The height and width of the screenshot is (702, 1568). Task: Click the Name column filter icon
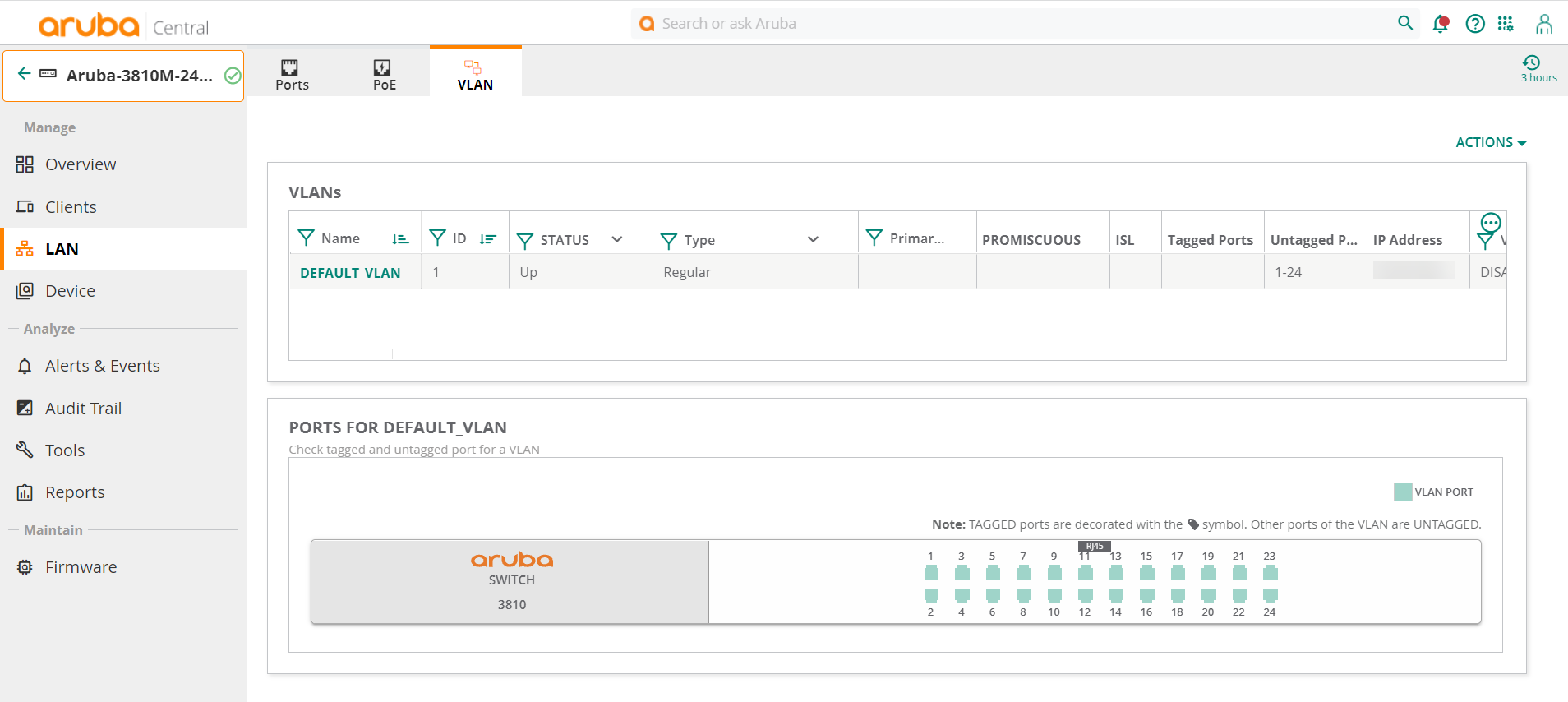(x=306, y=238)
